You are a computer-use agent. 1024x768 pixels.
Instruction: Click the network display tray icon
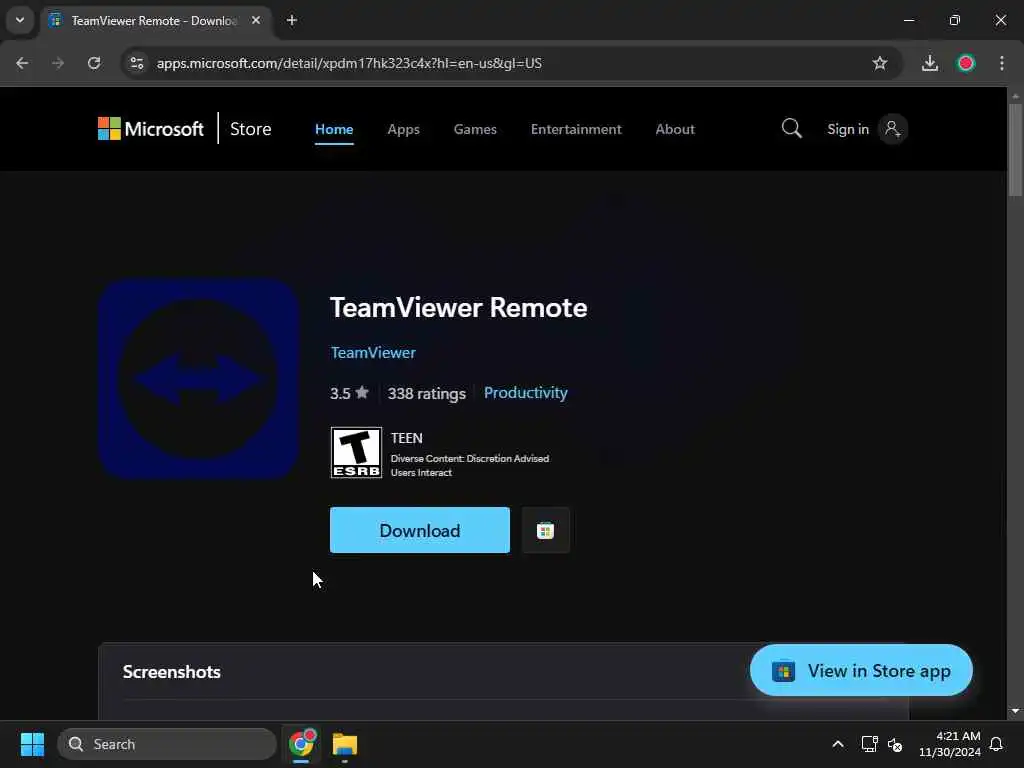(869, 744)
